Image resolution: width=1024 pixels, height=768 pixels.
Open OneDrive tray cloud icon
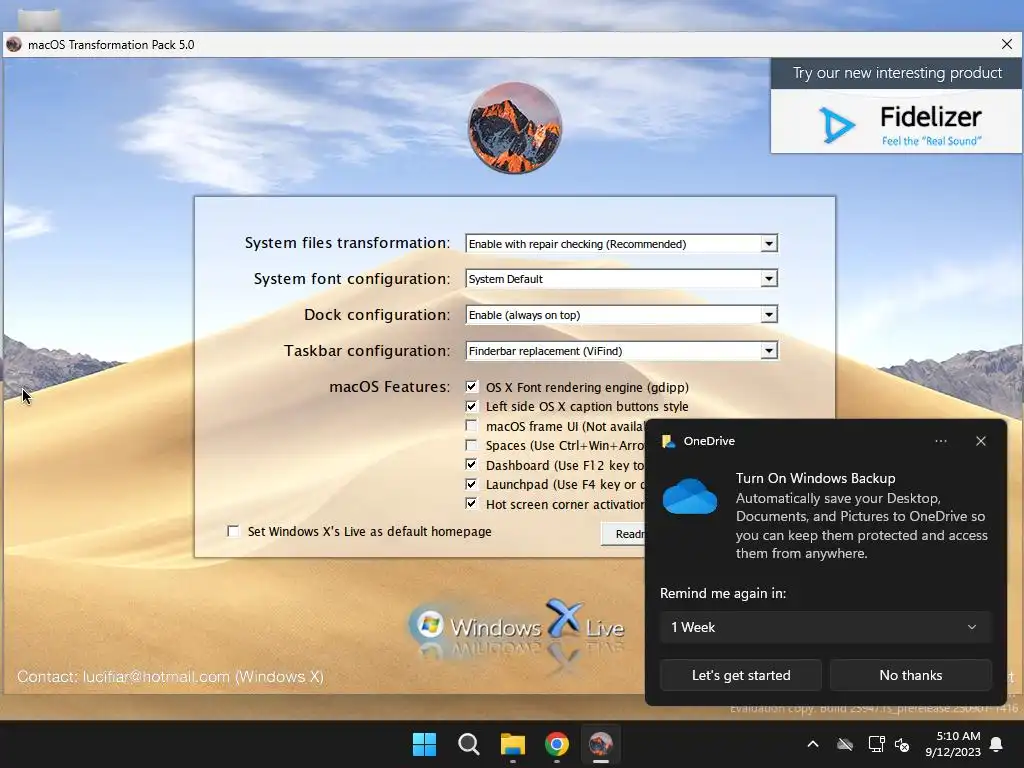(845, 744)
